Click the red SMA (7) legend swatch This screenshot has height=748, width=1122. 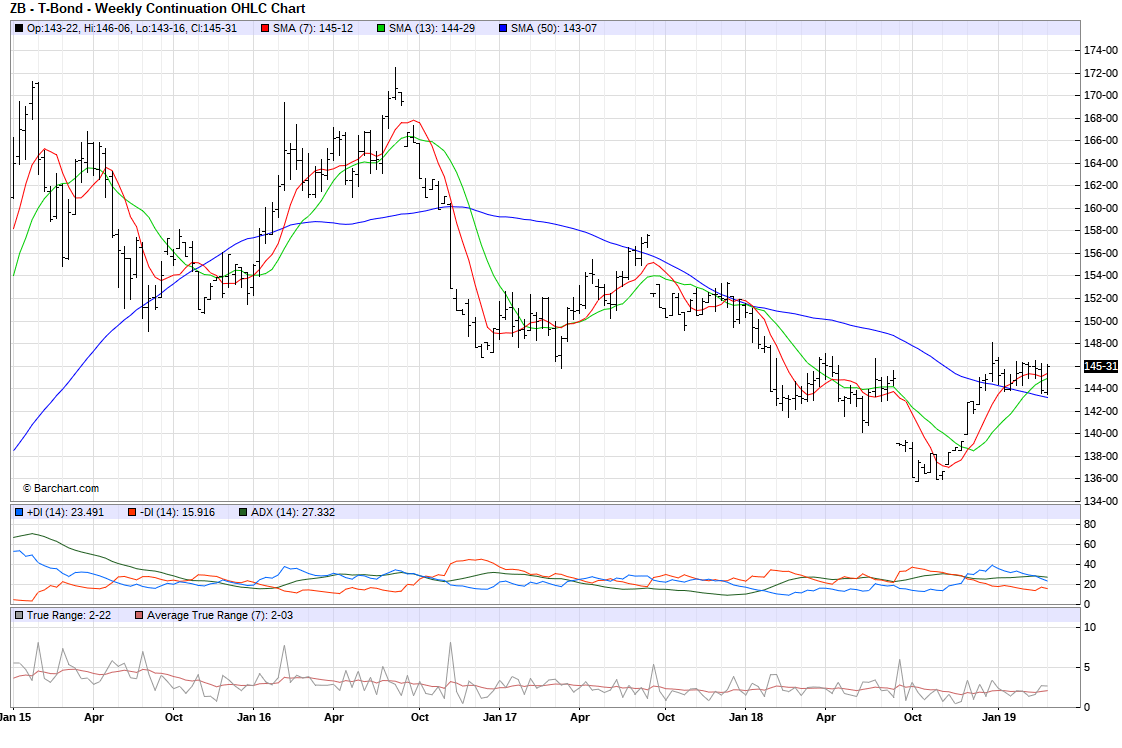coord(263,28)
